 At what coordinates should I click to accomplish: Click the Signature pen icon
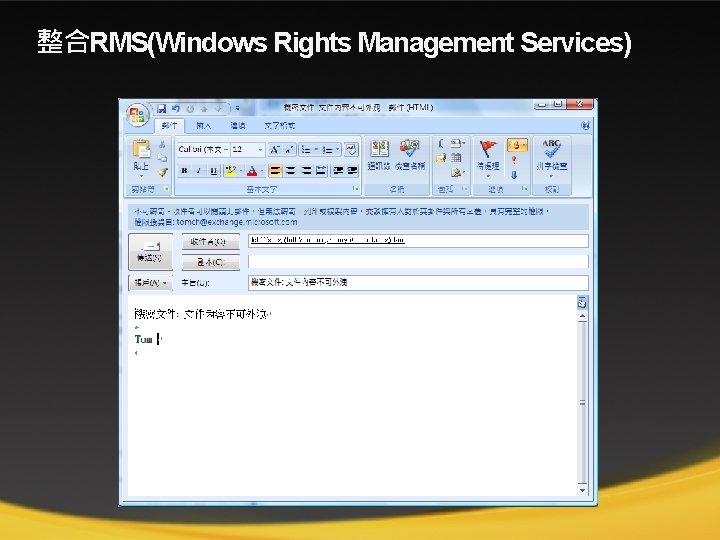point(457,173)
